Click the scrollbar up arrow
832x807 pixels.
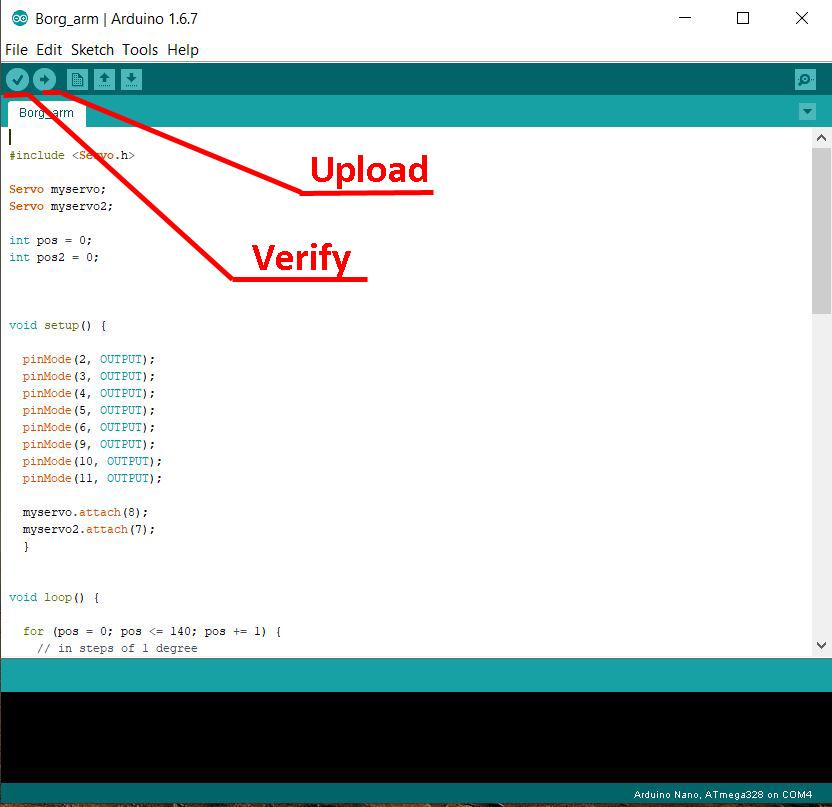pos(821,138)
